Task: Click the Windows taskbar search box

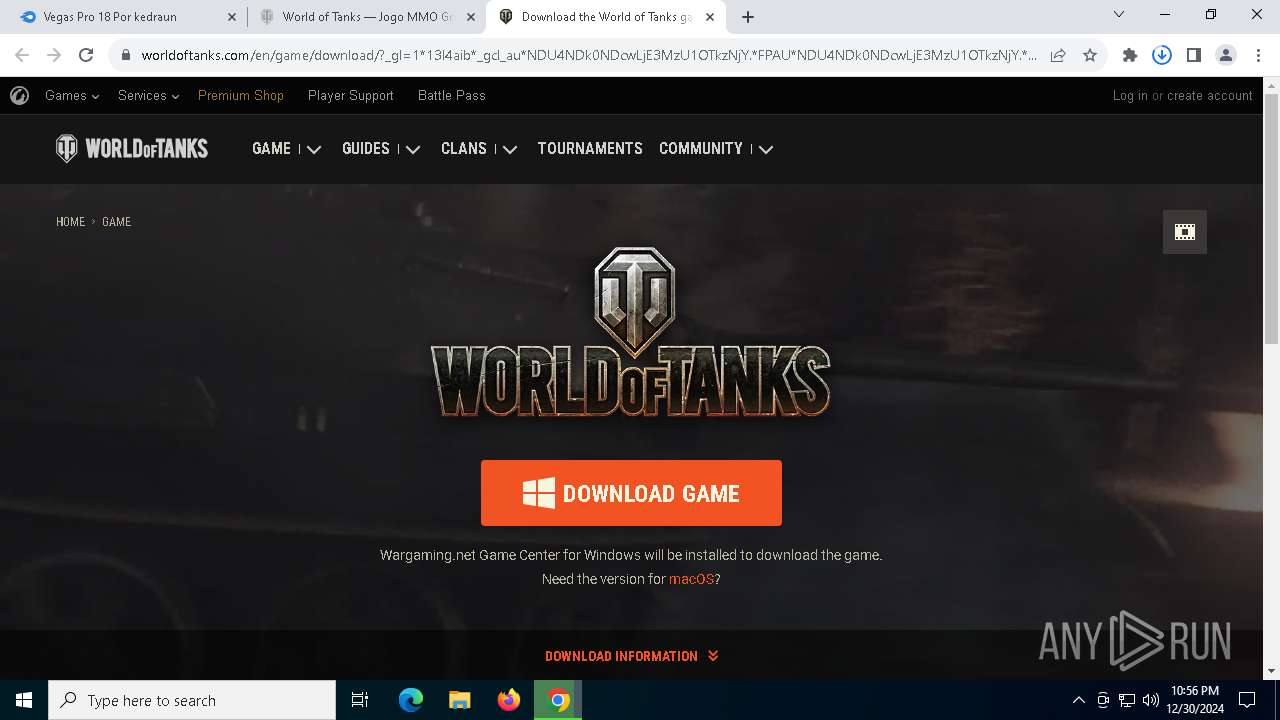Action: tap(192, 700)
